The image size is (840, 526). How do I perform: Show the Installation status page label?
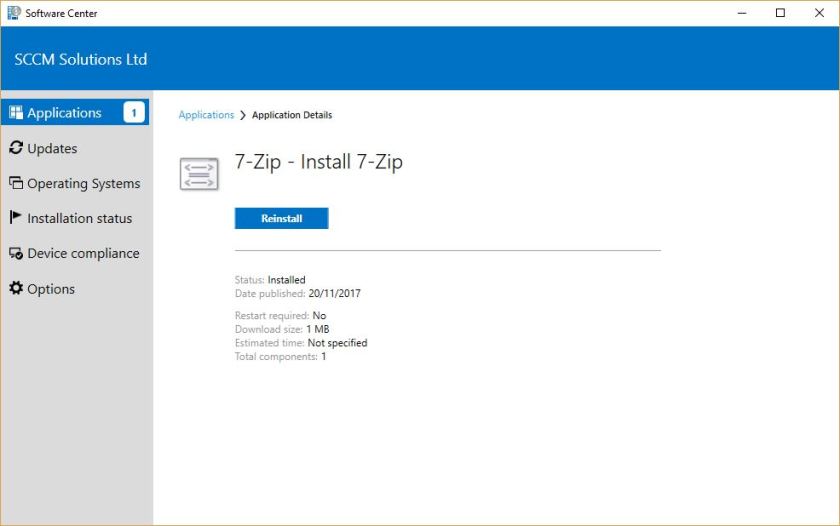(79, 219)
